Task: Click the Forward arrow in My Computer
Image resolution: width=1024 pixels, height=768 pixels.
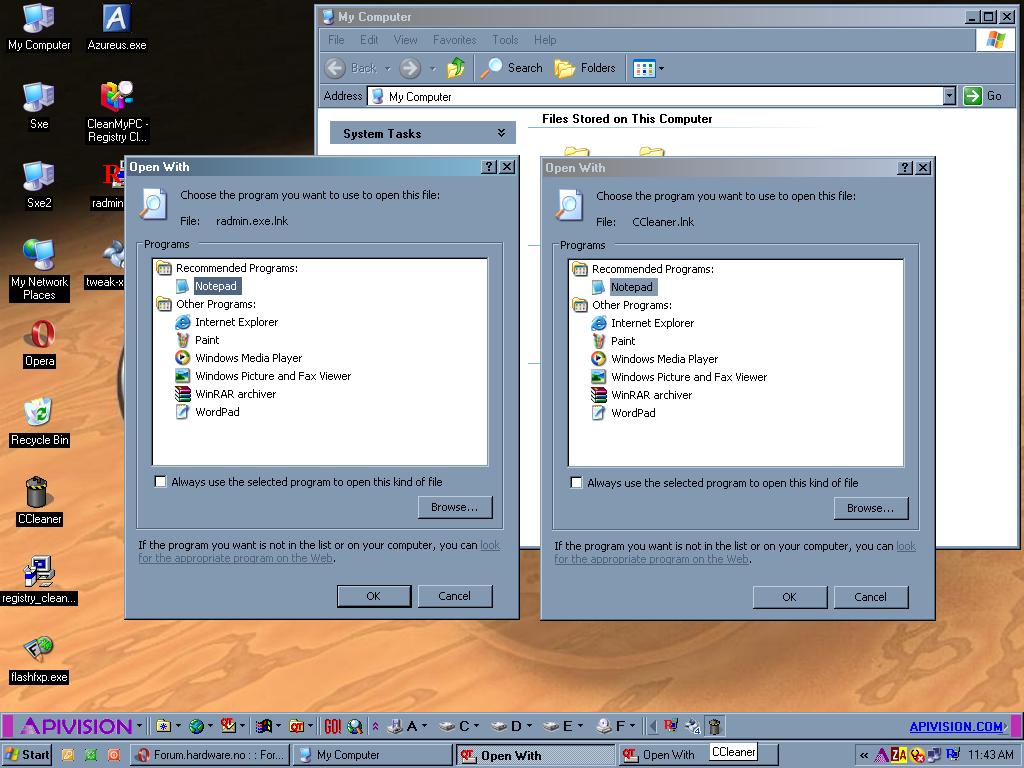Action: coord(410,68)
